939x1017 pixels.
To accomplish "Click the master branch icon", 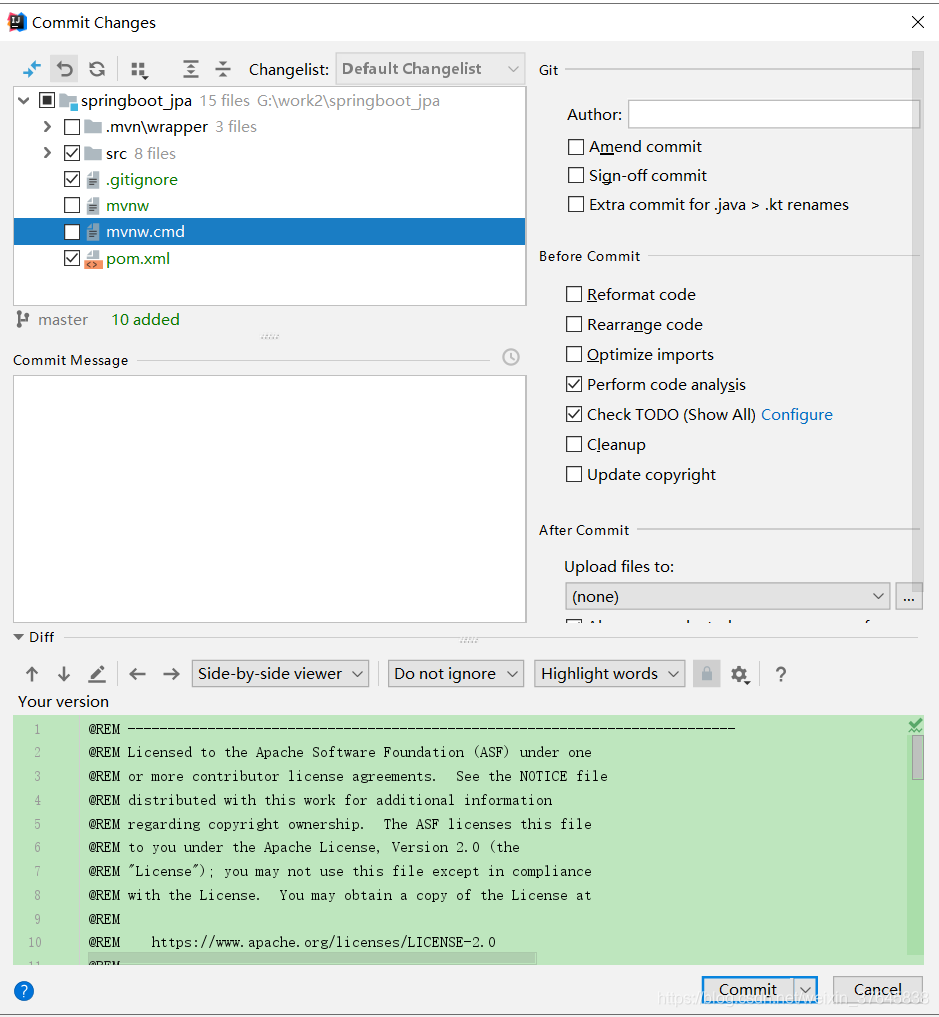I will click(23, 319).
